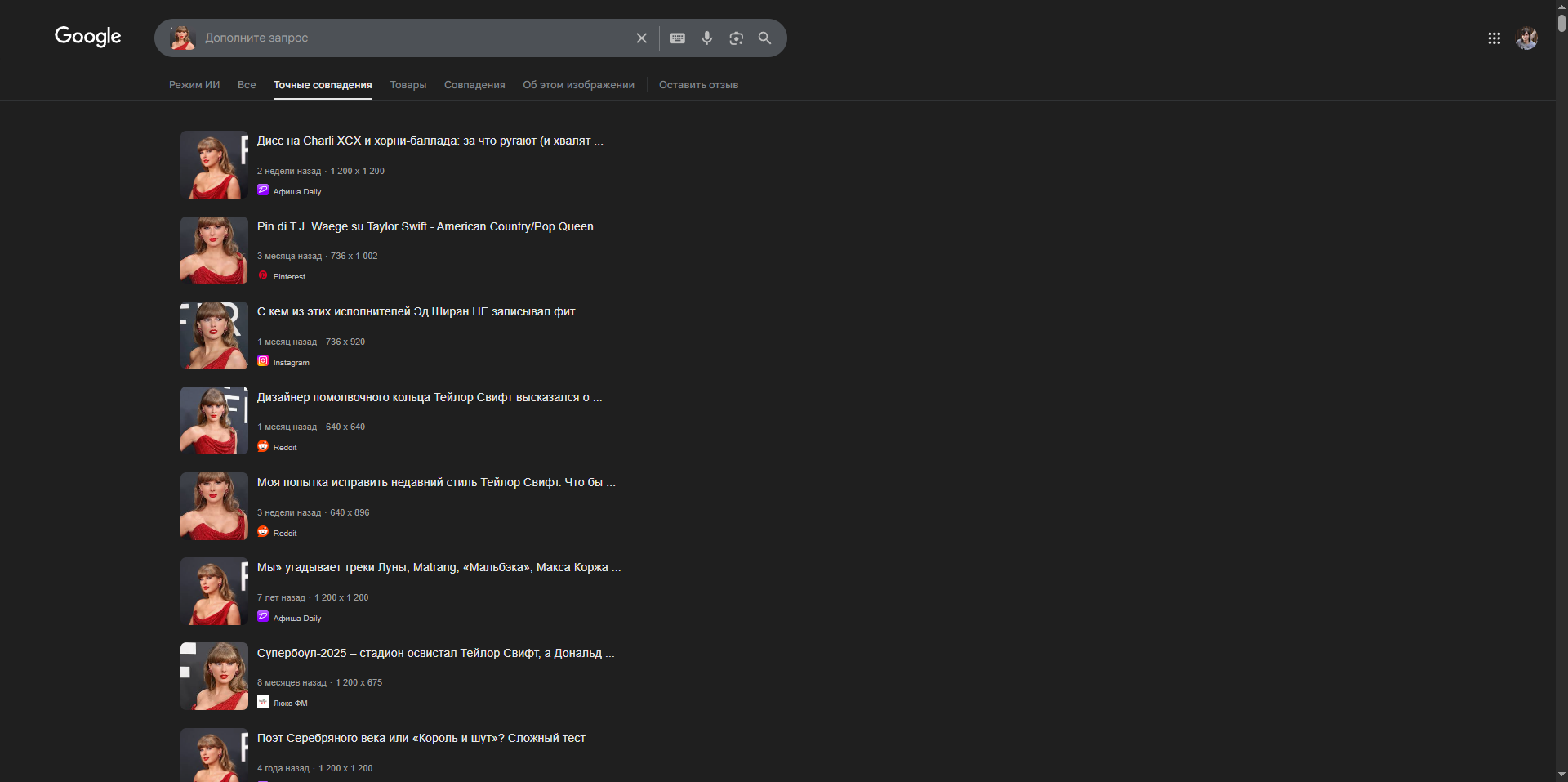Open the "Дисс на Charli XCX и хорни-баллада" result
1568x782 pixels.
(x=430, y=141)
